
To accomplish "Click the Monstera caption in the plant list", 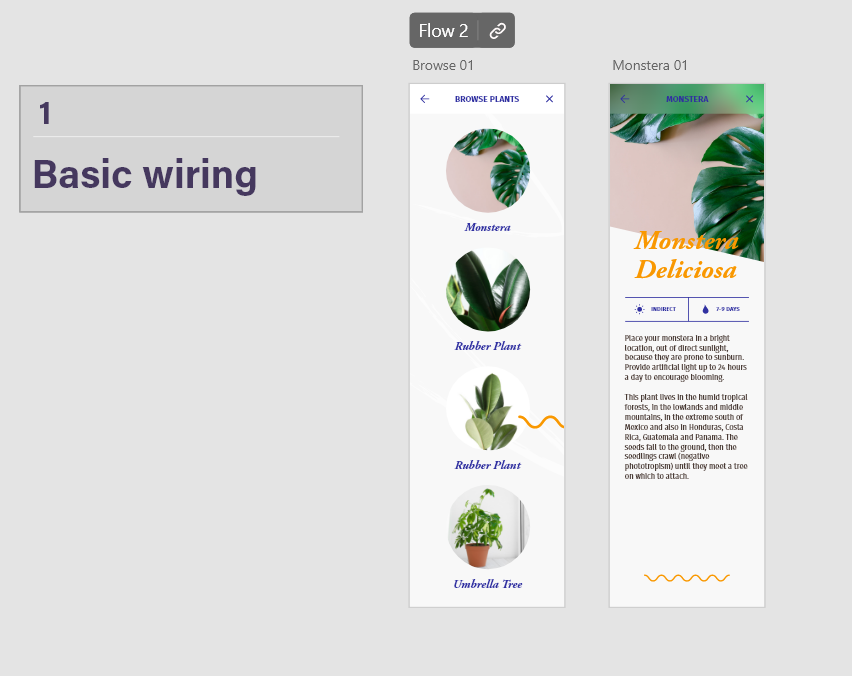I will pyautogui.click(x=487, y=228).
